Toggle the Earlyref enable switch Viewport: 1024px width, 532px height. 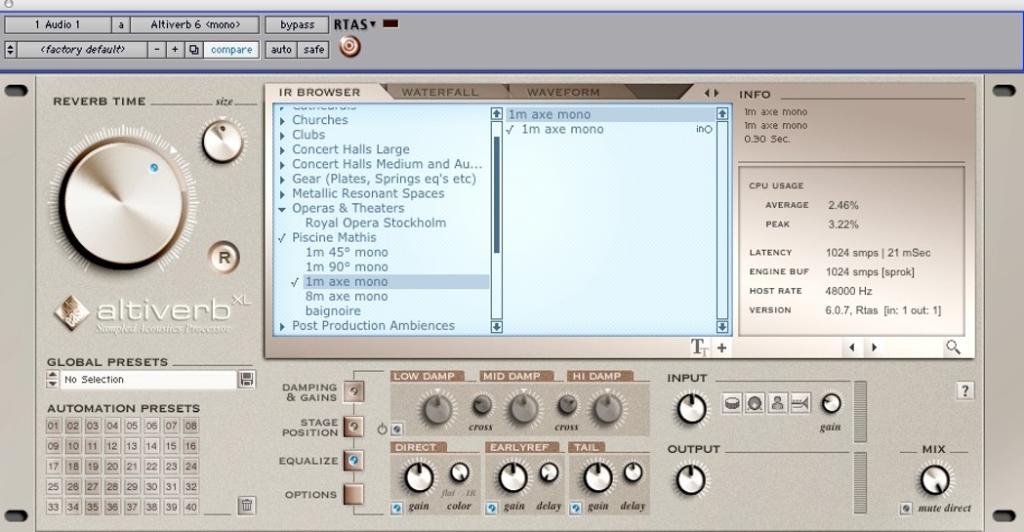point(492,508)
